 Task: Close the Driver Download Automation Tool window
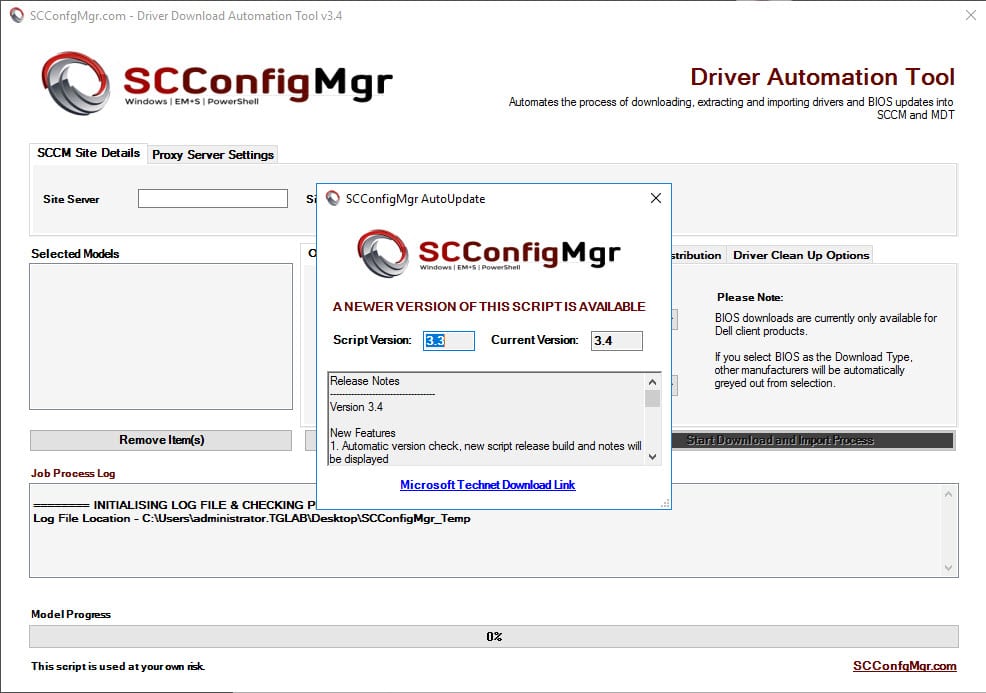click(971, 15)
